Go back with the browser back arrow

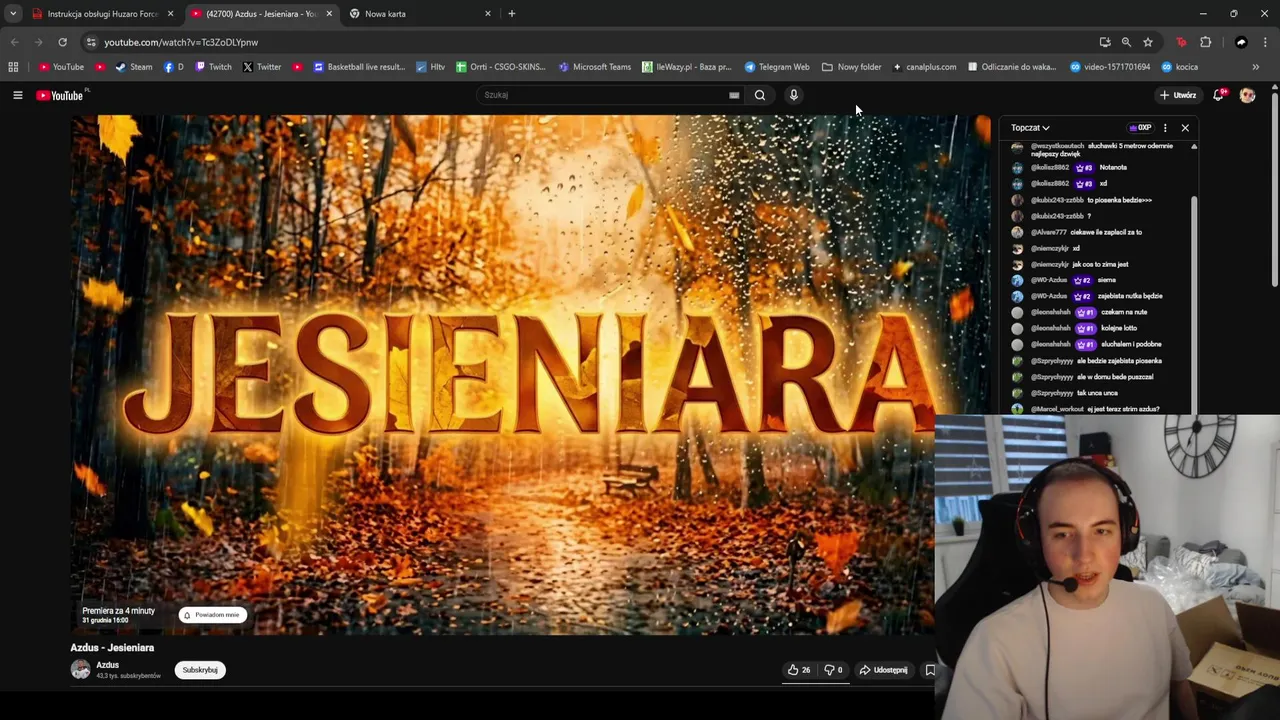click(14, 42)
